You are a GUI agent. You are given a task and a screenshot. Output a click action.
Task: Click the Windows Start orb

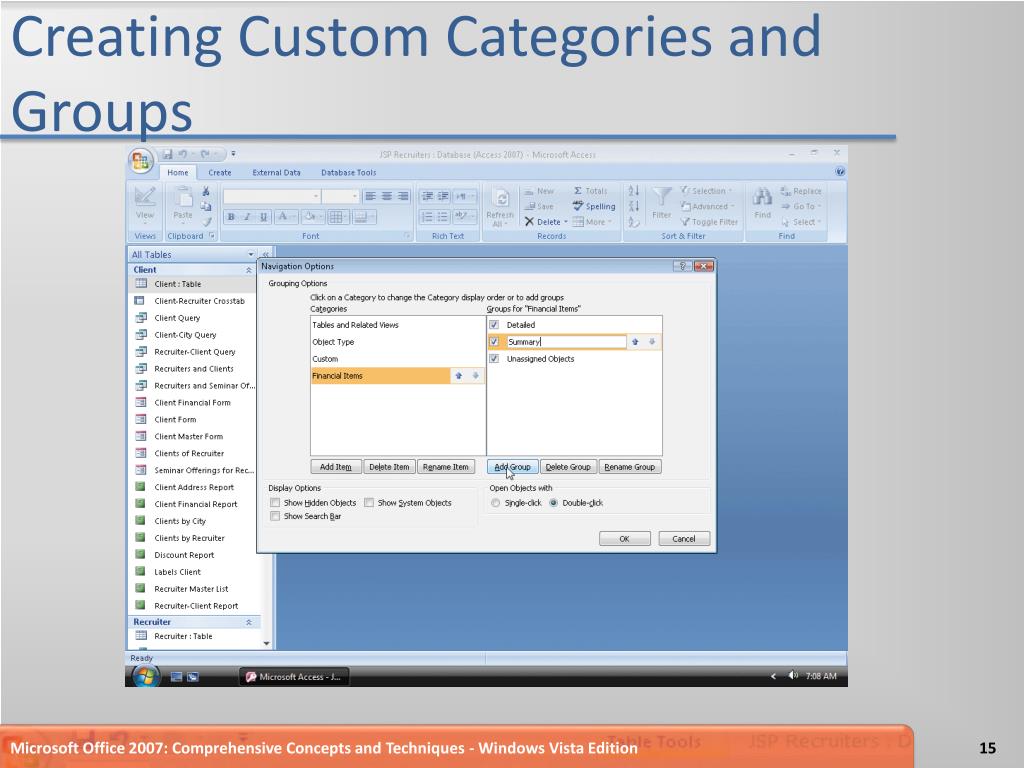[146, 677]
